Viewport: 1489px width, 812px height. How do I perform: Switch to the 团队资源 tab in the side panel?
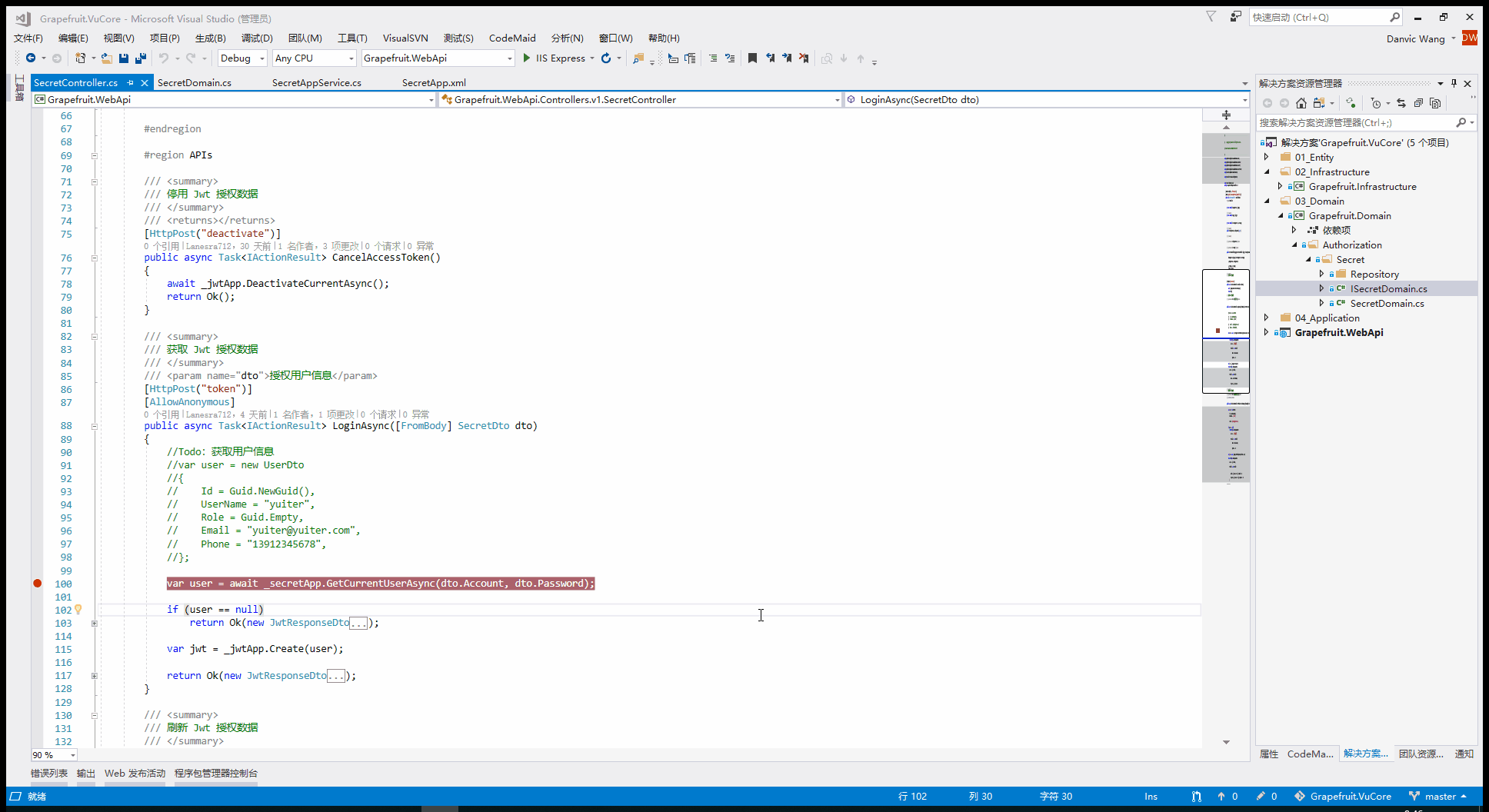(1421, 754)
